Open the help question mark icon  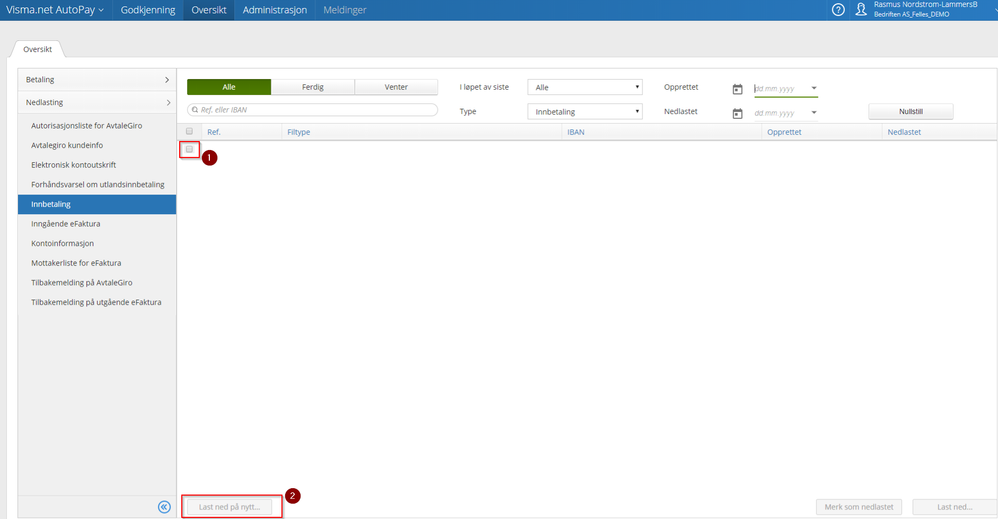tap(838, 10)
